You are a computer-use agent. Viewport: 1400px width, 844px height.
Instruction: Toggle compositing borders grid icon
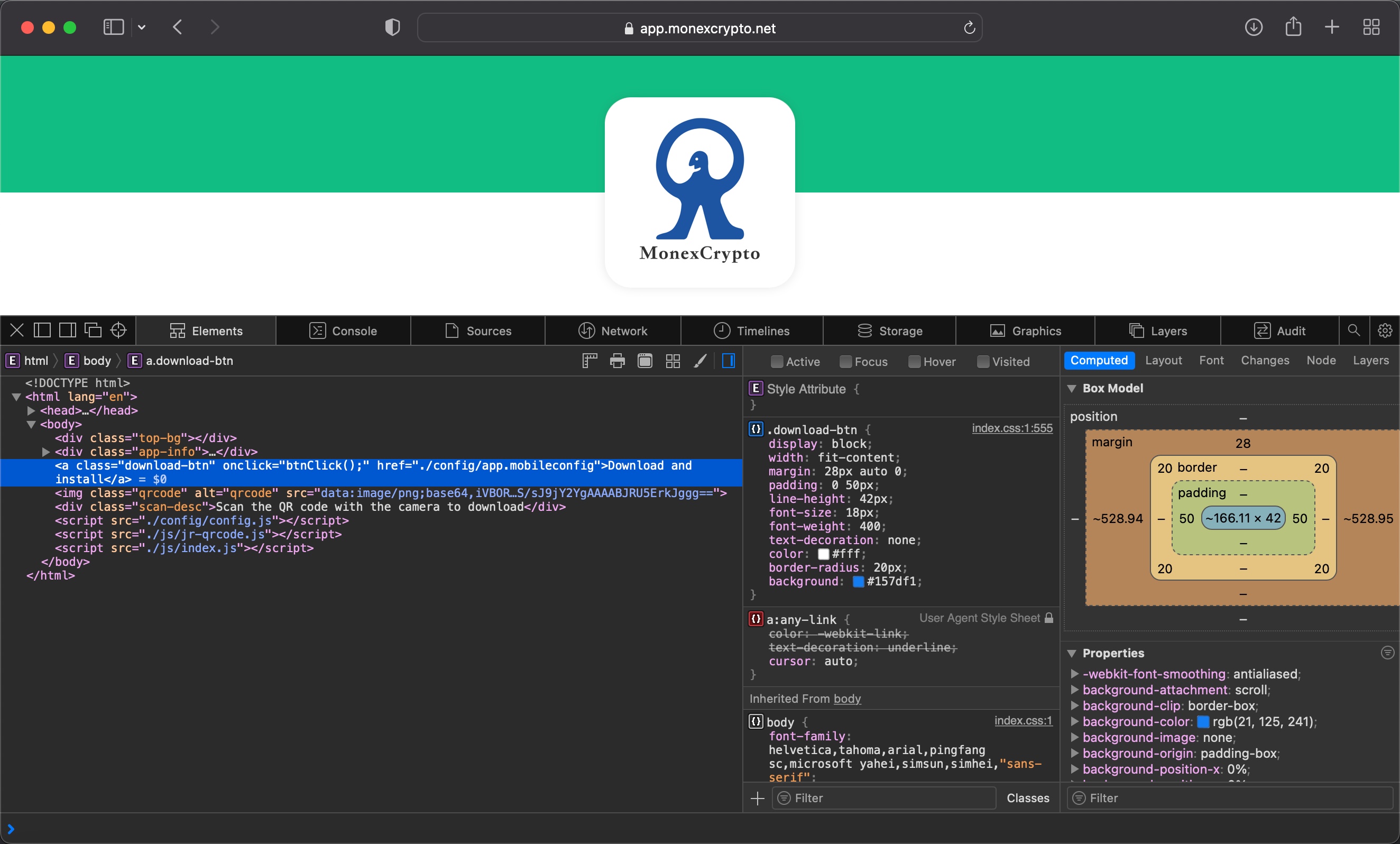673,361
